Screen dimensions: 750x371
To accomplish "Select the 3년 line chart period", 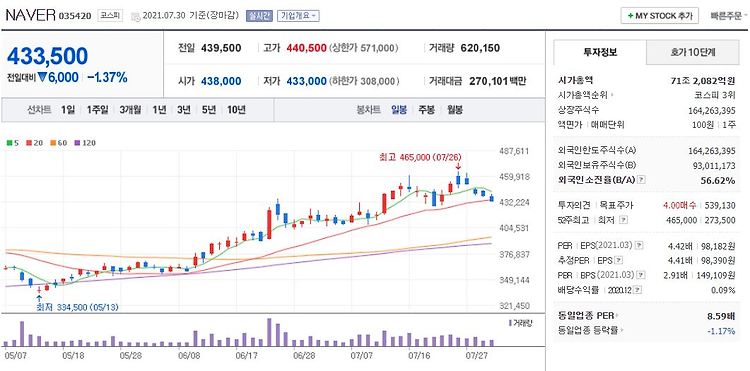I will coord(184,110).
